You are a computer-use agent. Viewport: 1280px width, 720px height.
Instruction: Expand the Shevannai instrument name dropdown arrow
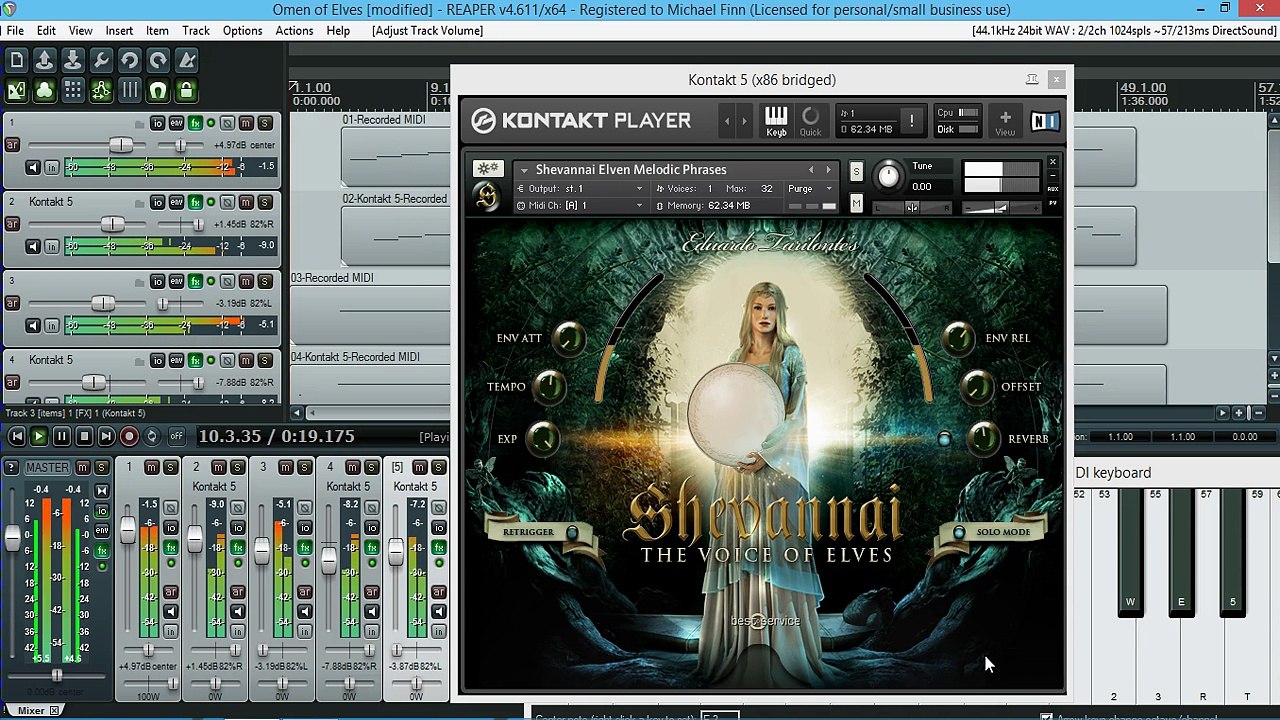point(524,170)
